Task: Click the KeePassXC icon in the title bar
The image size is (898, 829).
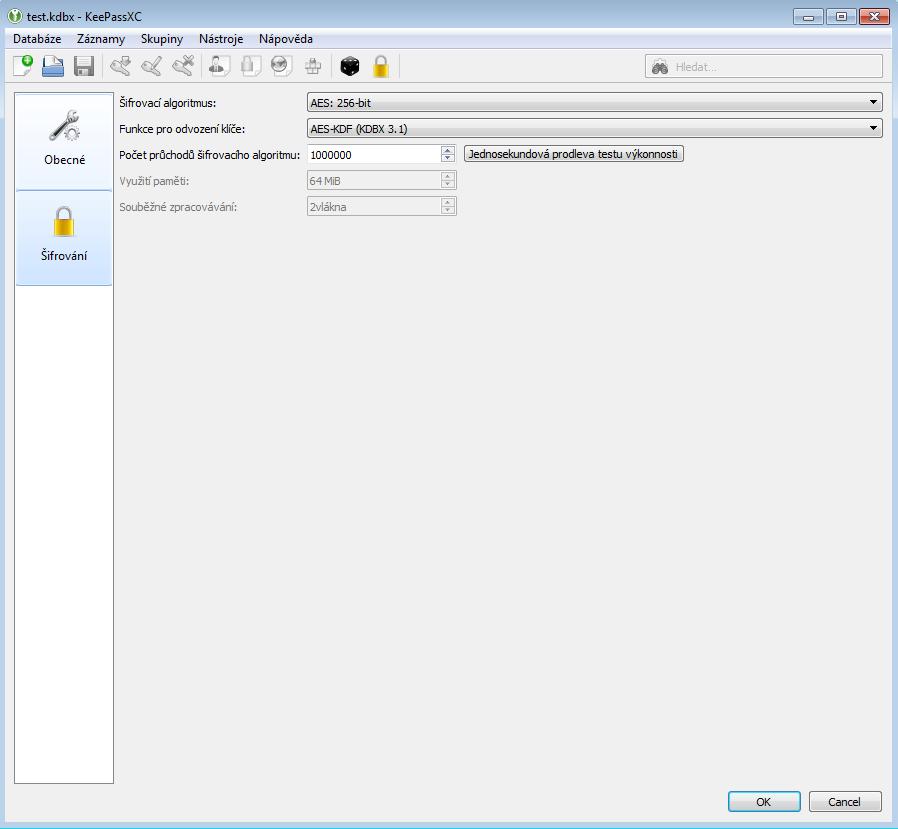Action: (15, 16)
